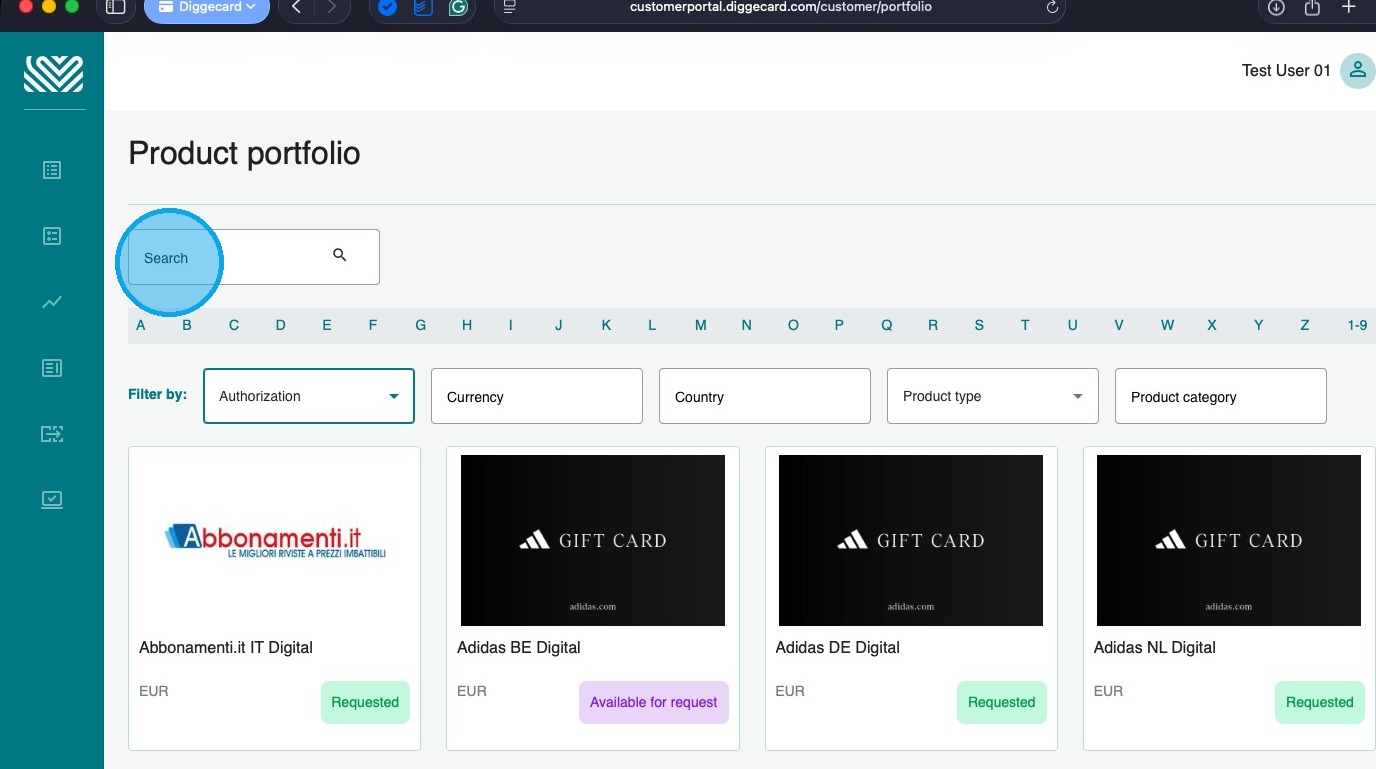The height and width of the screenshot is (769, 1376).
Task: Click Available for request on Adidas BE Digital
Action: click(654, 702)
